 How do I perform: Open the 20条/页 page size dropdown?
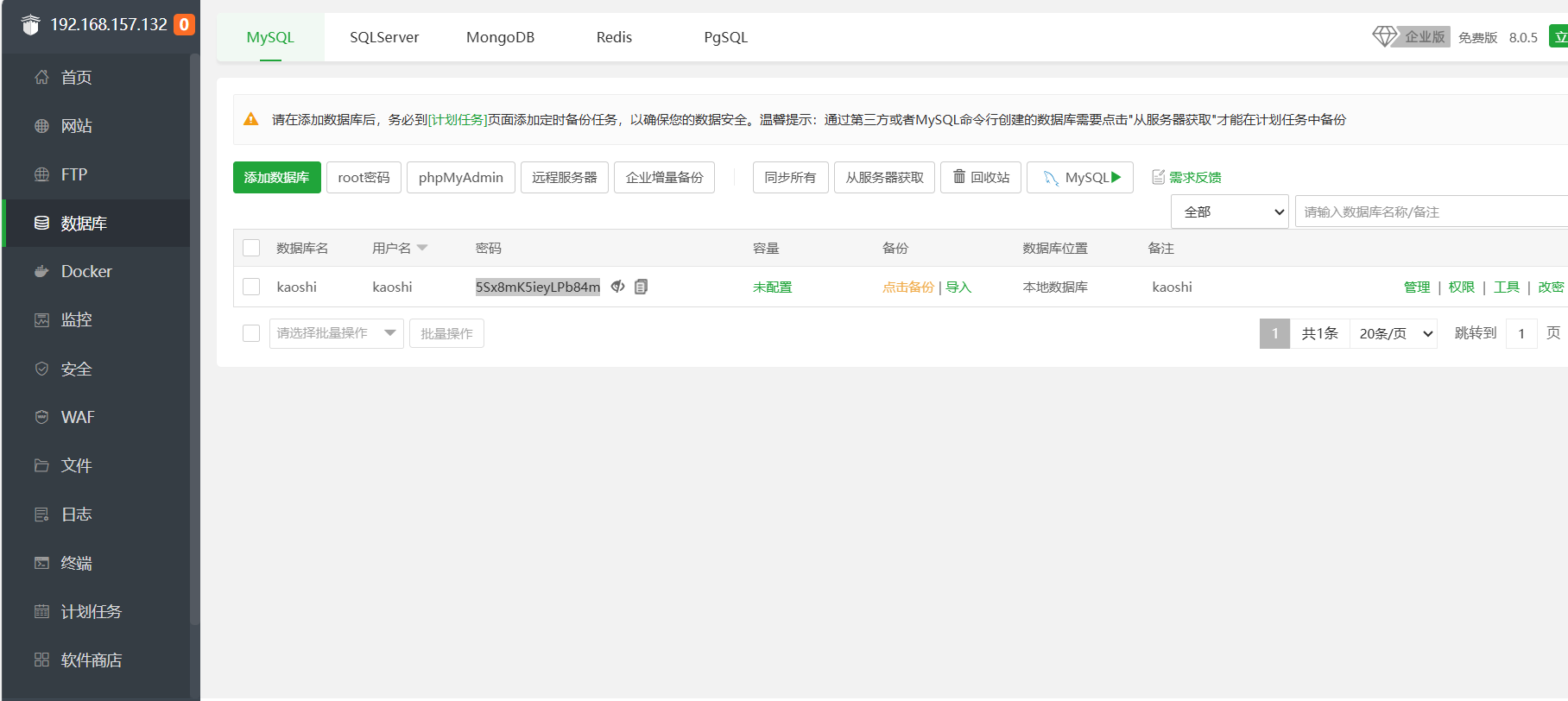click(1394, 333)
